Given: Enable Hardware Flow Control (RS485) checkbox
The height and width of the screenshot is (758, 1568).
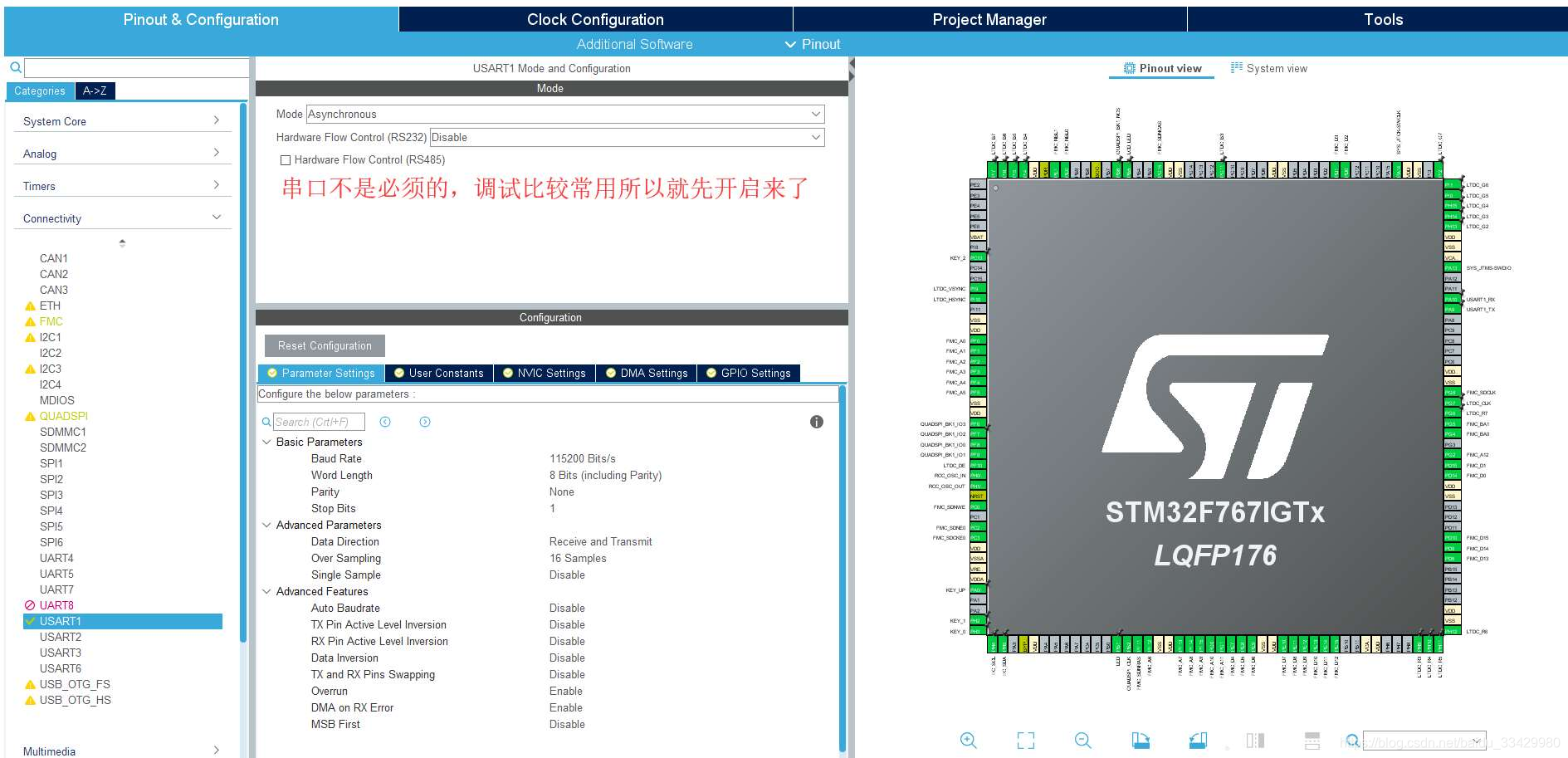Looking at the screenshot, I should click(286, 160).
